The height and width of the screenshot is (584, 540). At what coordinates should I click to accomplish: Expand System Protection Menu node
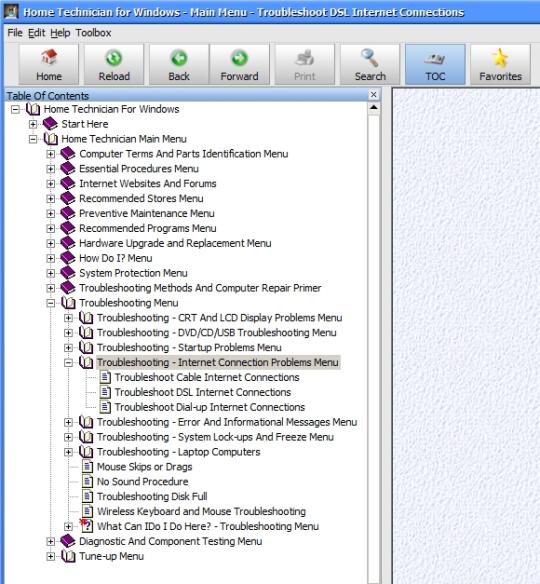[51, 273]
